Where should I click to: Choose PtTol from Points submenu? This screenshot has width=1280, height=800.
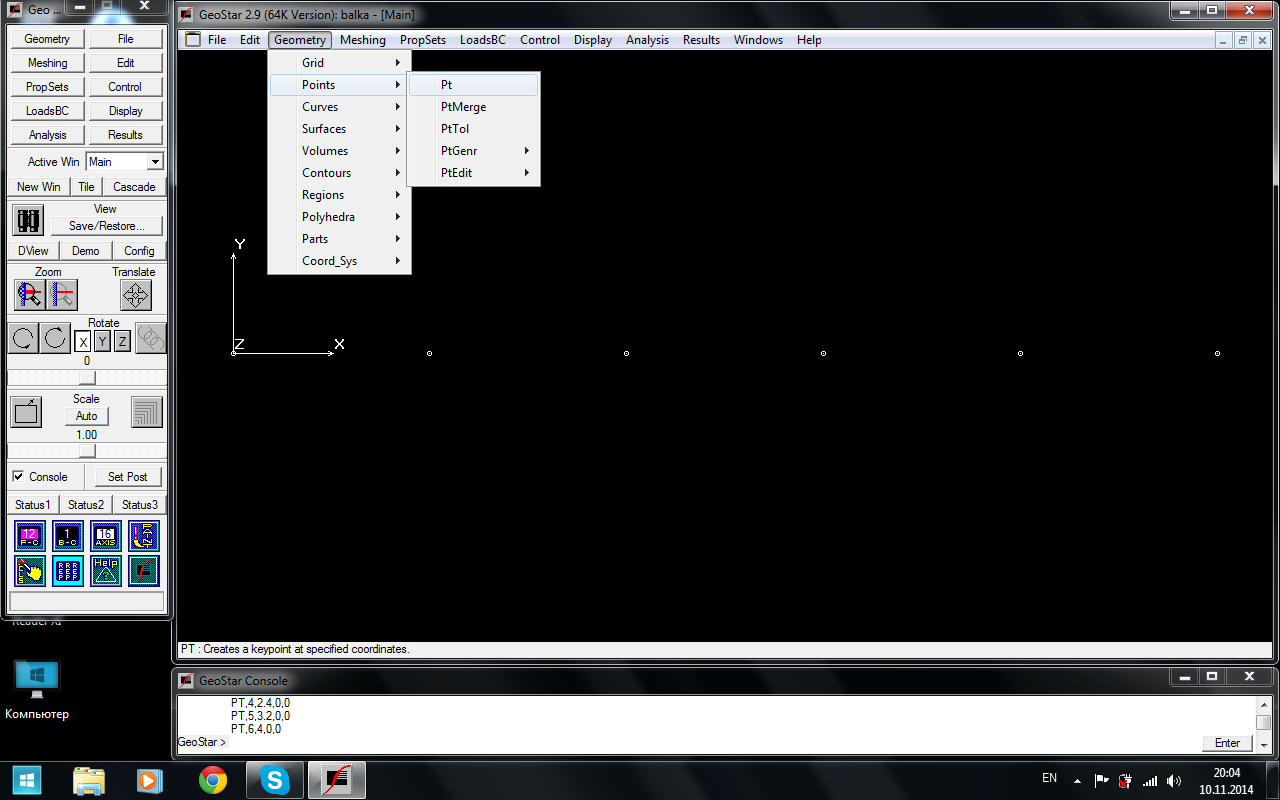tap(474, 129)
